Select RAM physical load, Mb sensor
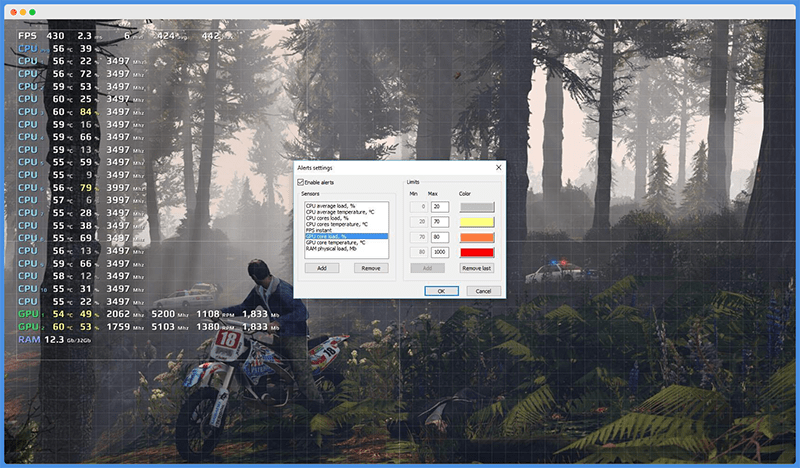This screenshot has width=800, height=468. click(x=331, y=249)
